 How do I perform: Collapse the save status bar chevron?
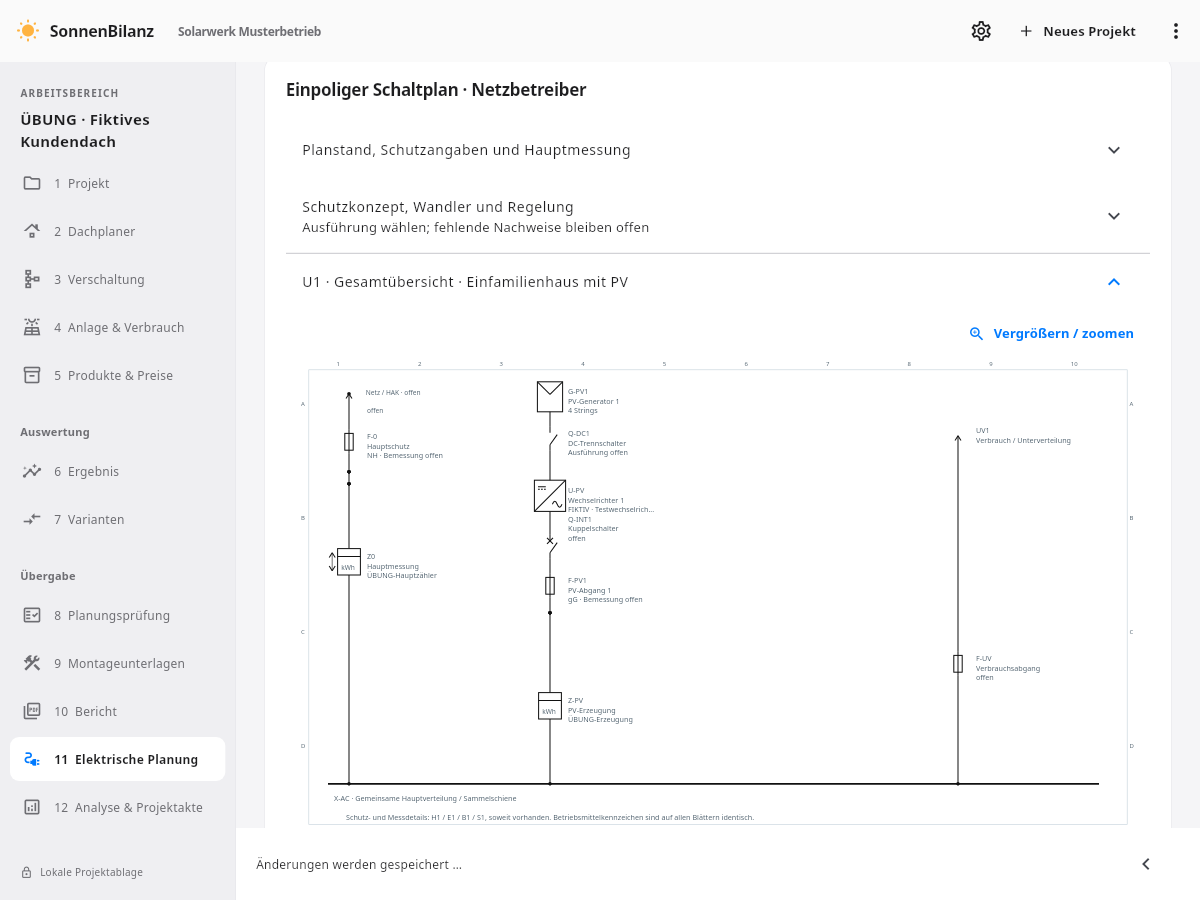tap(1146, 864)
